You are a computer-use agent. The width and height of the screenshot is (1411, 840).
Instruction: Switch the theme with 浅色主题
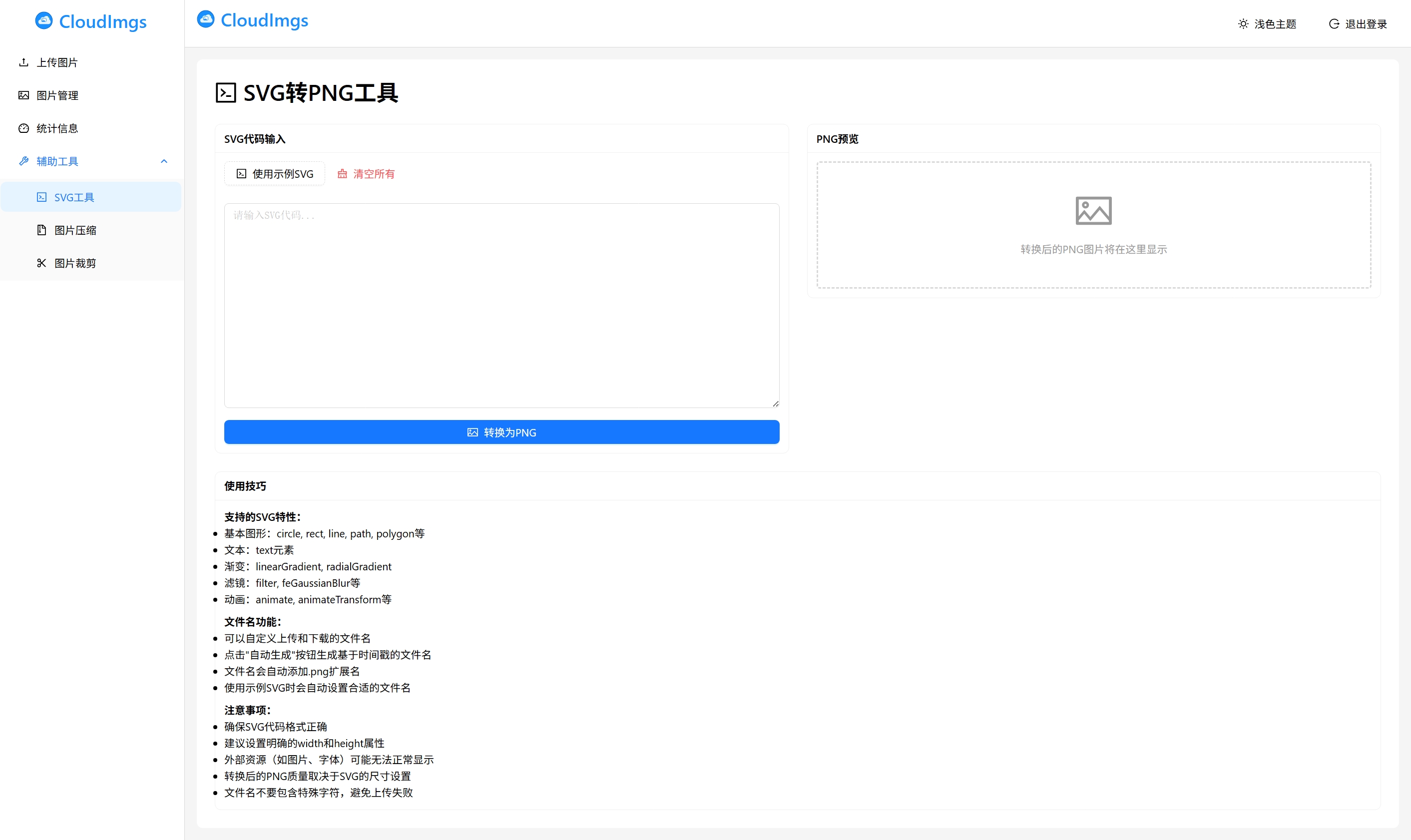click(x=1267, y=24)
